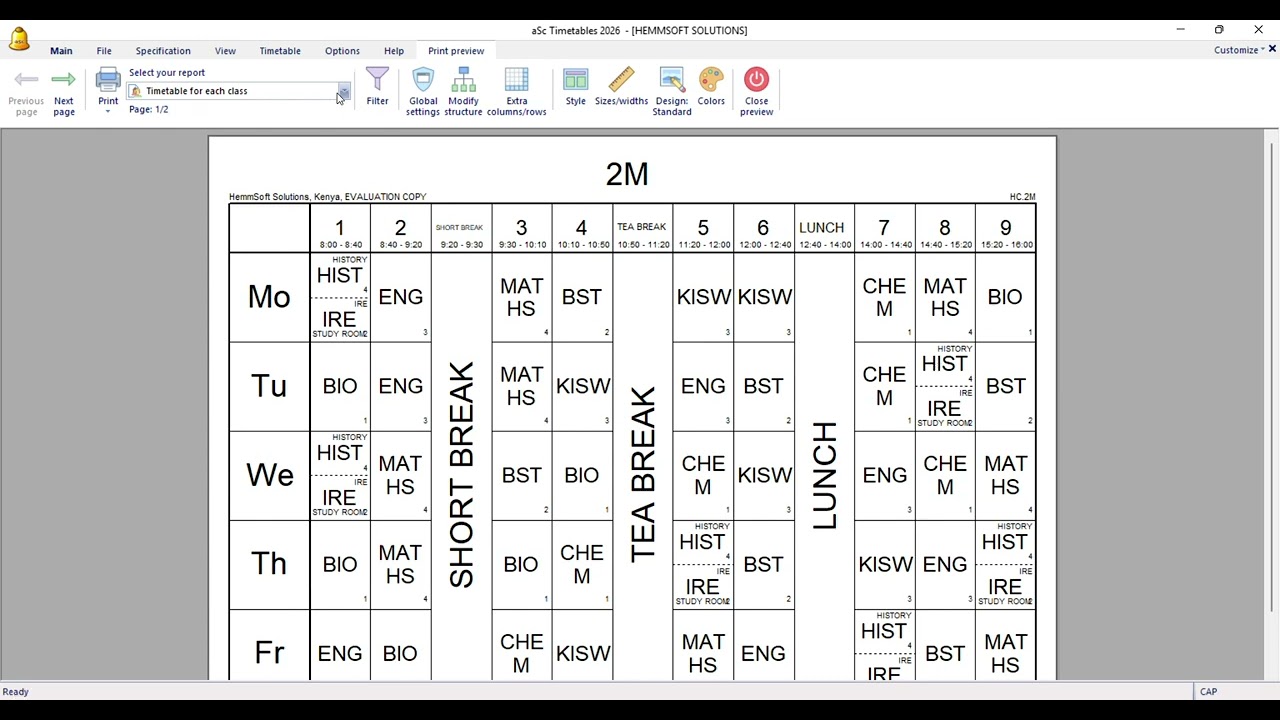Click Monday period 9 BIO cell
Image resolution: width=1280 pixels, height=720 pixels.
click(x=1005, y=297)
